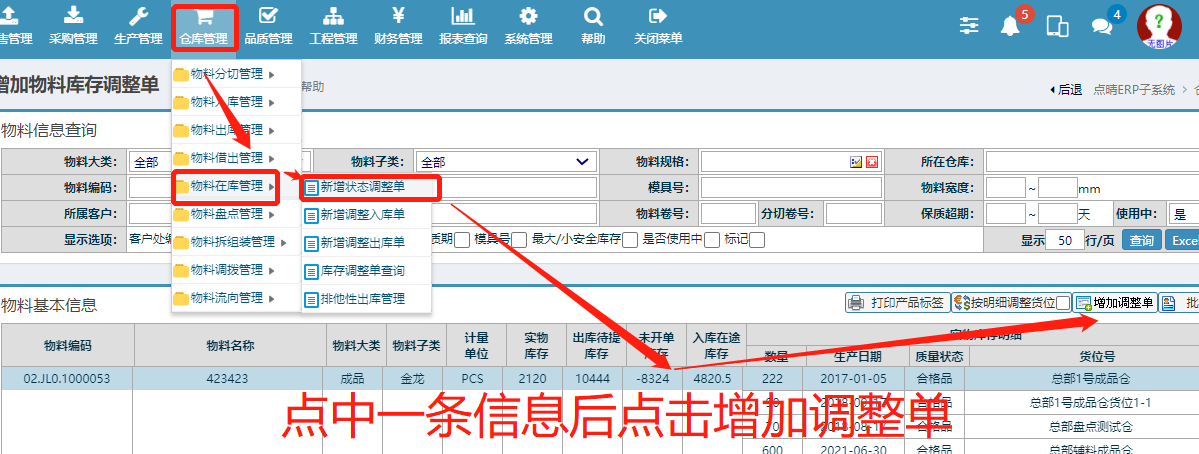Image resolution: width=1199 pixels, height=454 pixels.
Task: Click the 增加调整单 button
Action: coord(1115,303)
